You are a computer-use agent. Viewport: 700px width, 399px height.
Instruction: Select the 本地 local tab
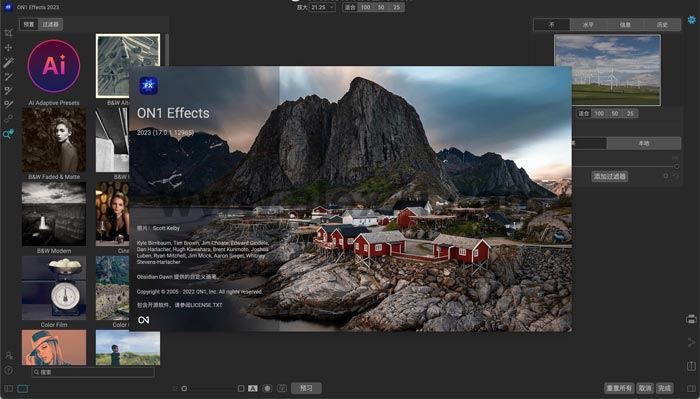(x=644, y=143)
